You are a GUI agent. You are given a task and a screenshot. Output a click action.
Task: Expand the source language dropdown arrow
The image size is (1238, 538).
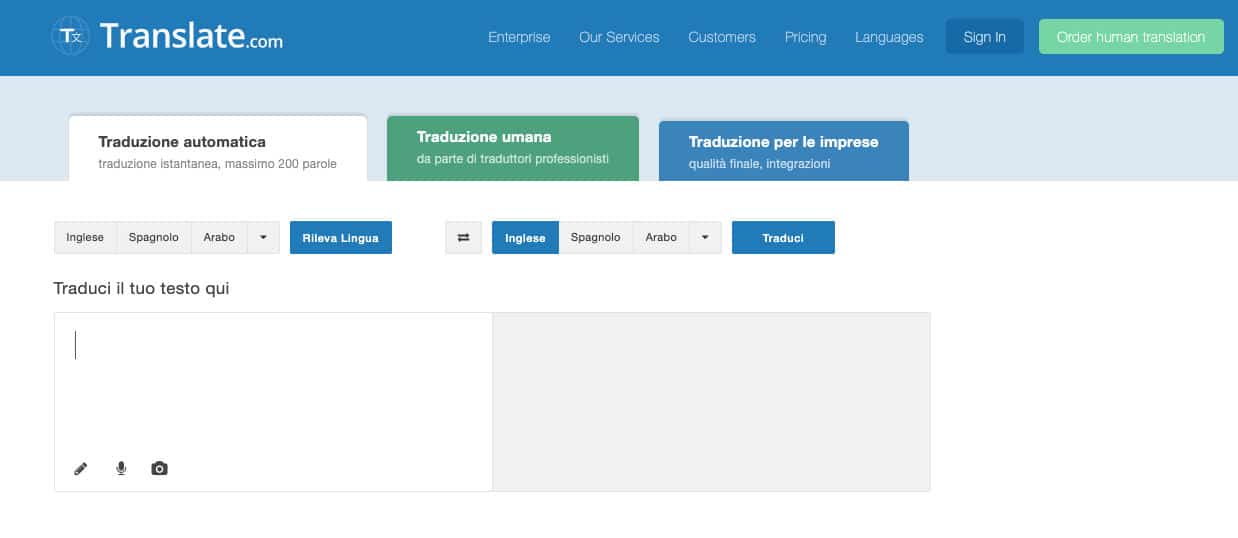(263, 238)
